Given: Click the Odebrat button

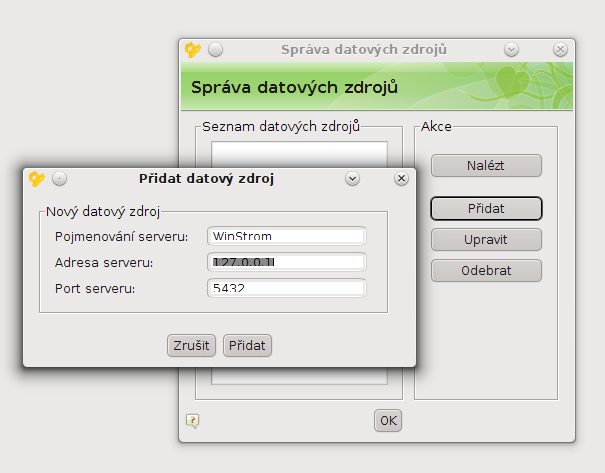Looking at the screenshot, I should (486, 270).
